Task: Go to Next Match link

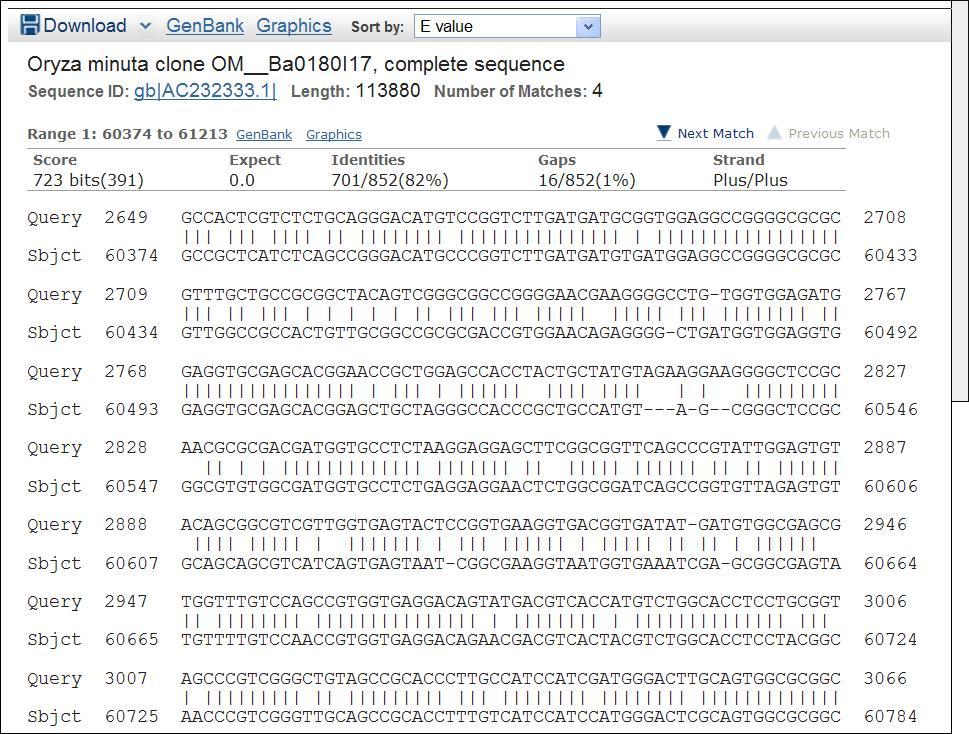Action: 716,133
